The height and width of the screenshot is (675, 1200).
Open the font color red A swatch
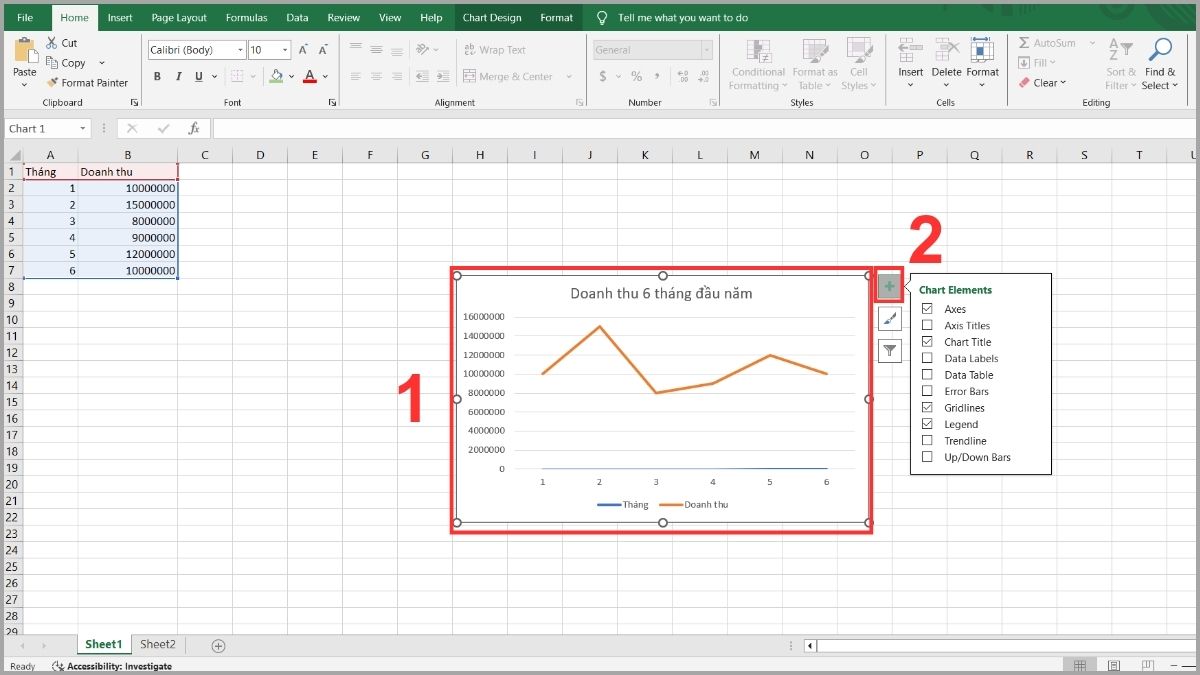click(310, 77)
